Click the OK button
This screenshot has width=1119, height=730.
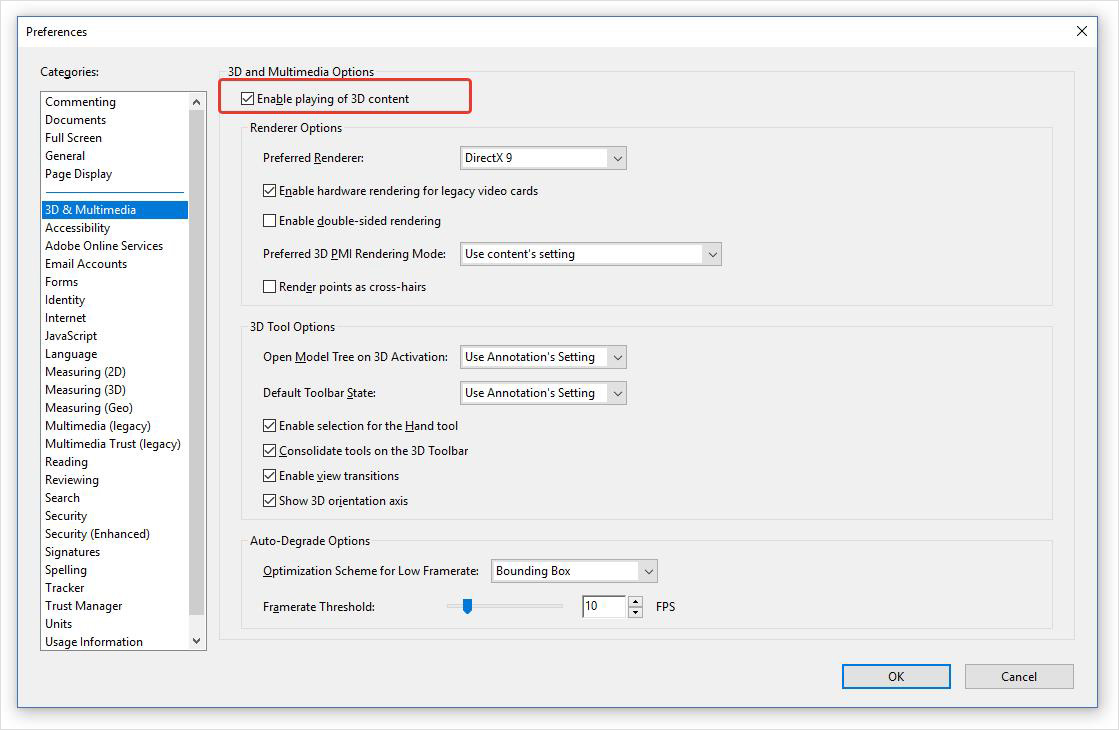point(896,676)
